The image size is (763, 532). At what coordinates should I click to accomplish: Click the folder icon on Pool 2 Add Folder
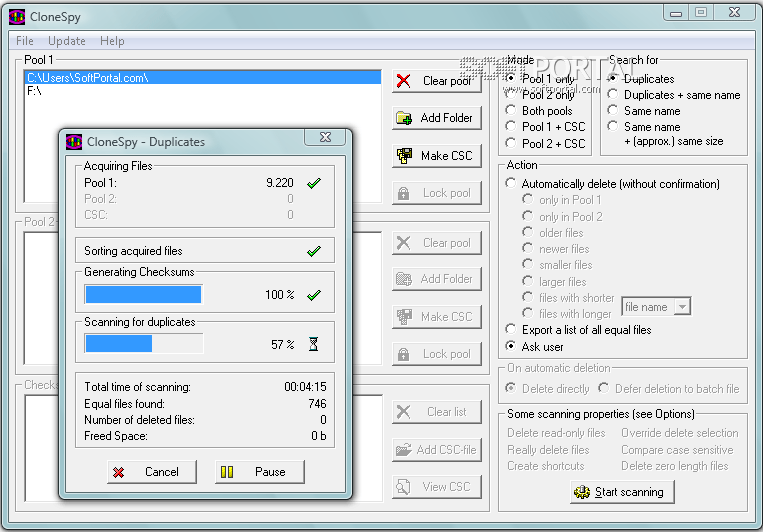pyautogui.click(x=404, y=279)
